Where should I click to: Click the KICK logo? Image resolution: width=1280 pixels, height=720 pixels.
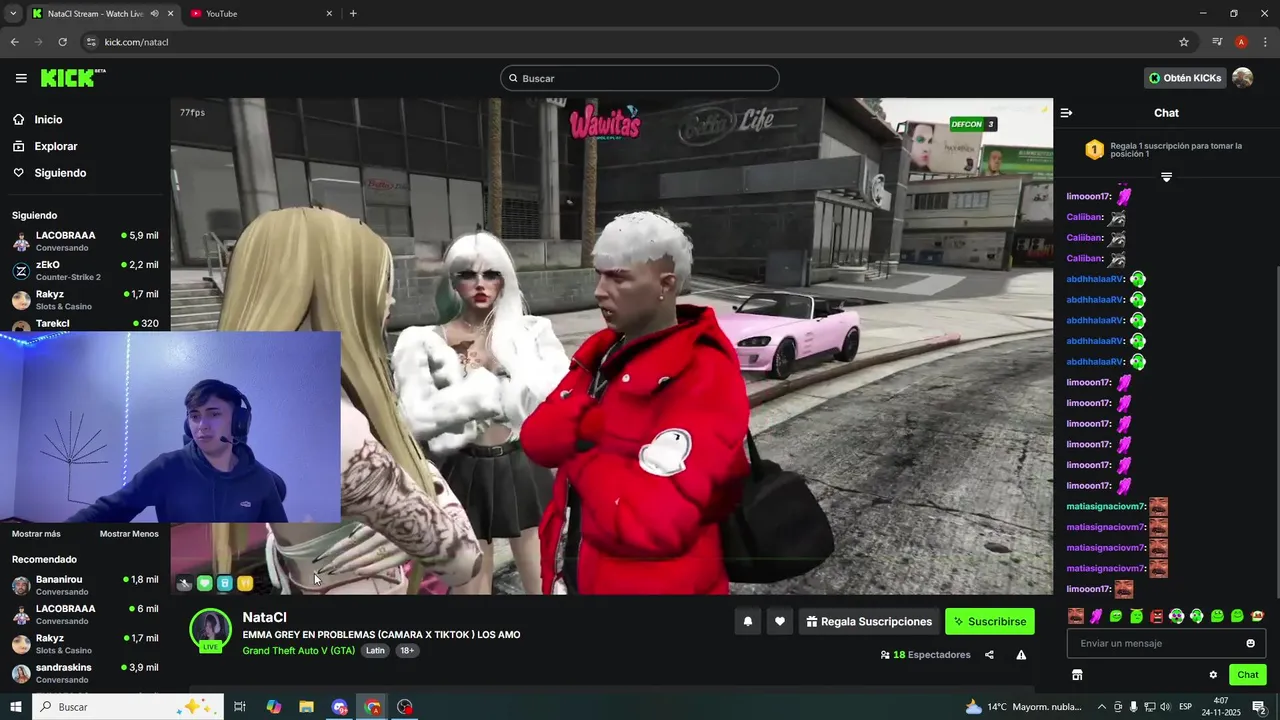[73, 78]
